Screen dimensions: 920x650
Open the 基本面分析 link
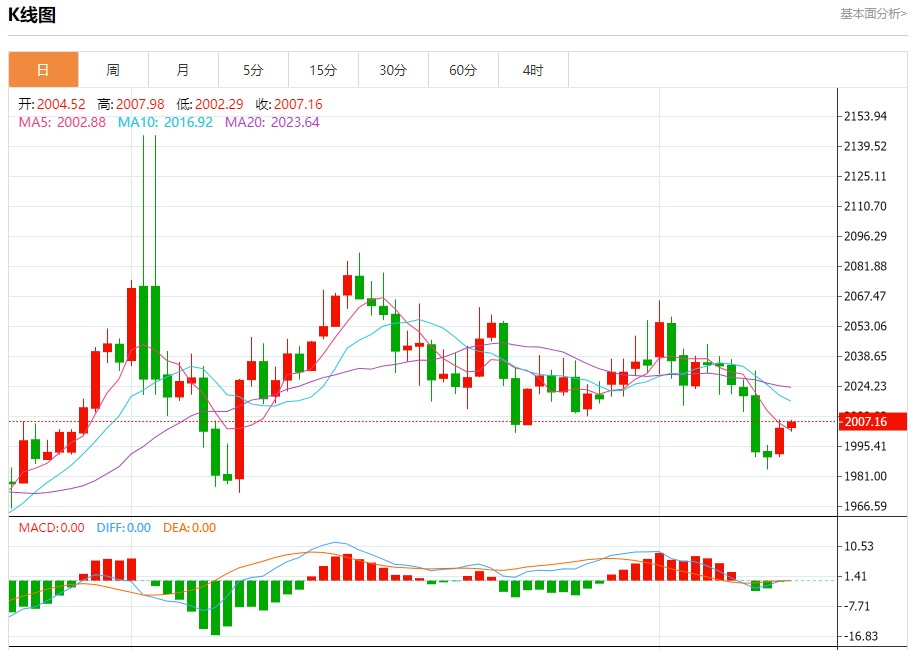(873, 13)
